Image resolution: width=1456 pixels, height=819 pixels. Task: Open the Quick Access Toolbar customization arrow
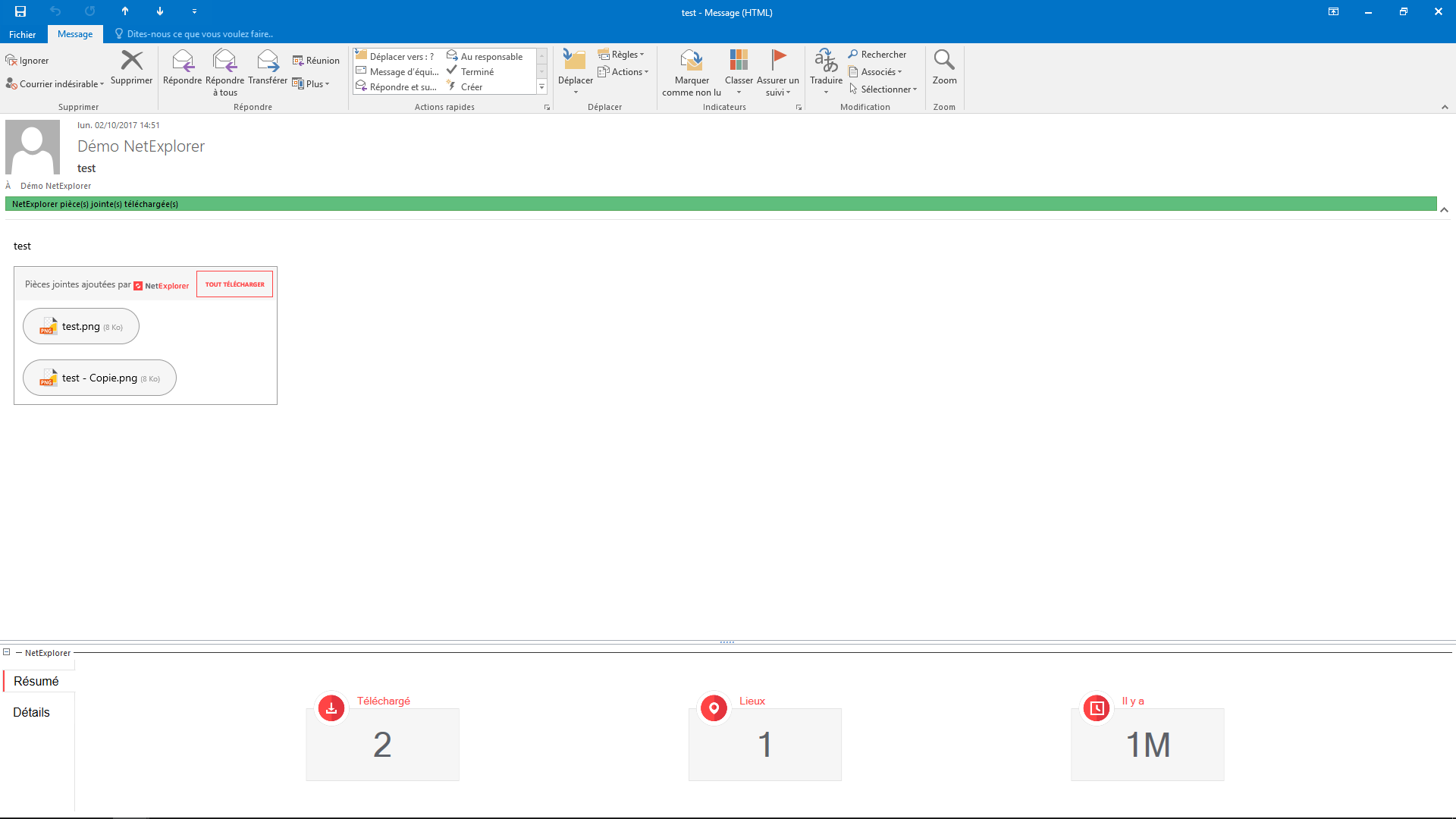coord(194,11)
